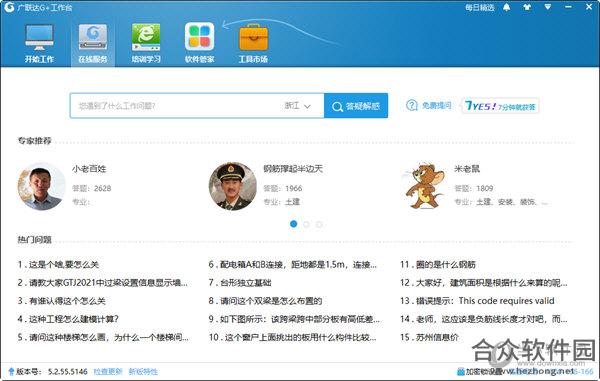The height and width of the screenshot is (381, 600).
Task: Select third expert carousel page dot
Action: click(319, 224)
